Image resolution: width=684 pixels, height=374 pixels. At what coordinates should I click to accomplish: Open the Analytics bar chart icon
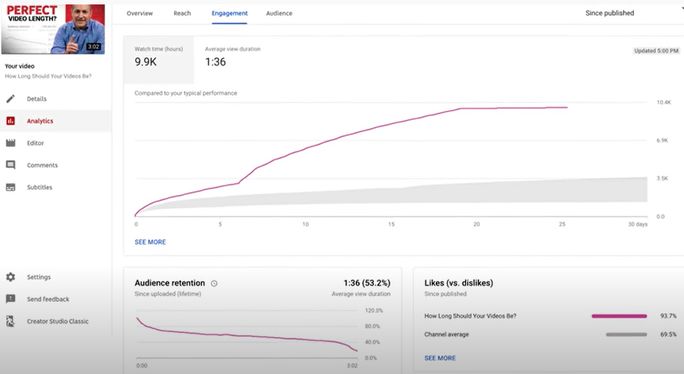click(10, 121)
